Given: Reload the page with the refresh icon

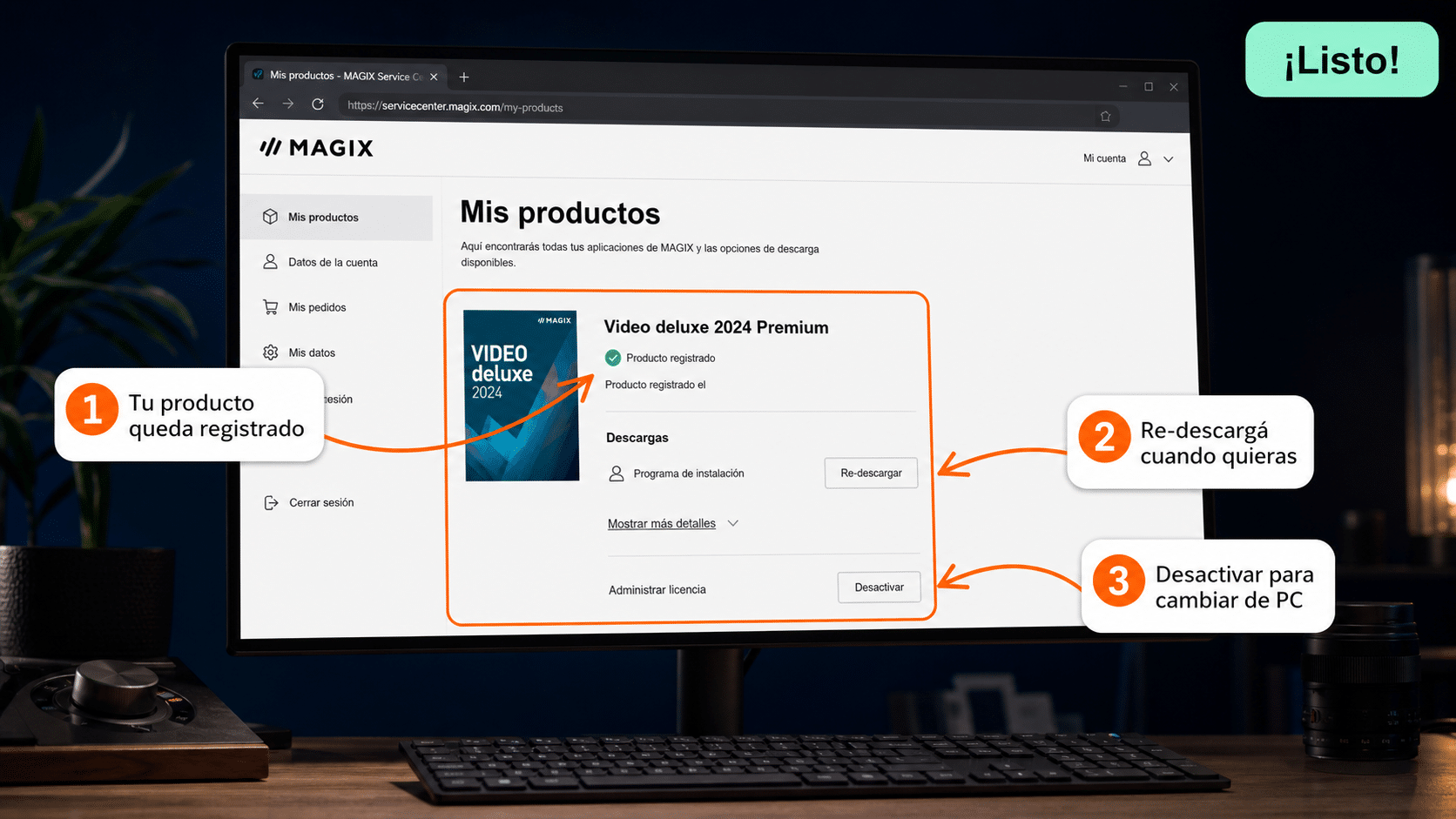Looking at the screenshot, I should [318, 104].
